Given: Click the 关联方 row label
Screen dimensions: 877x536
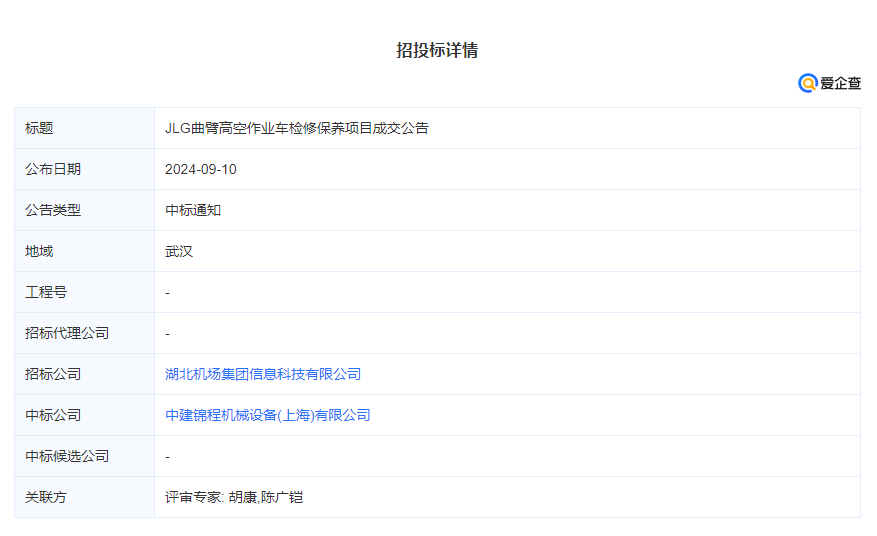Looking at the screenshot, I should [46, 497].
